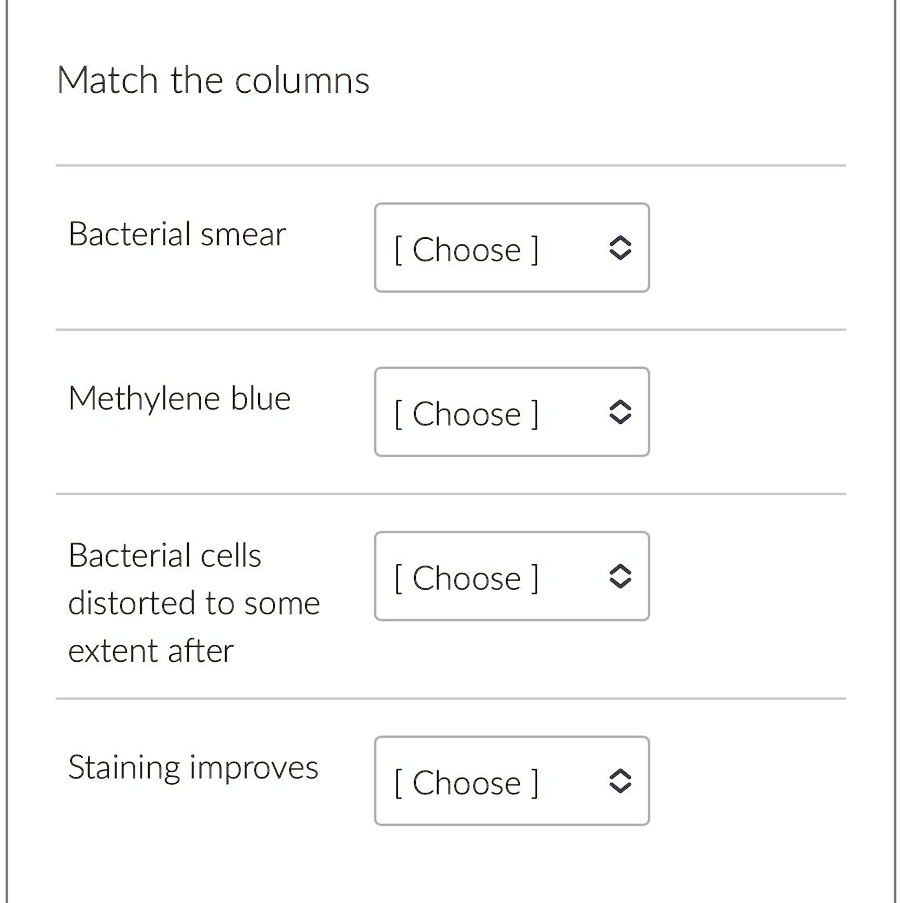Select the Bacterial smear row label

pyautogui.click(x=176, y=234)
